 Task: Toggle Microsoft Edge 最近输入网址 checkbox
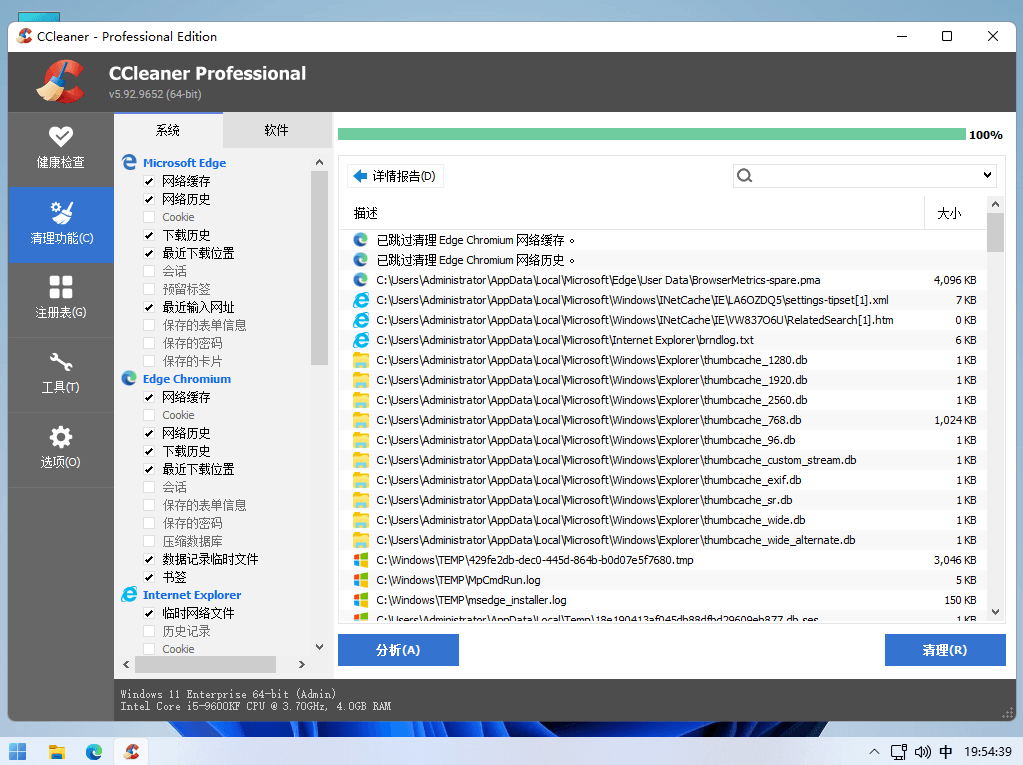click(x=149, y=307)
